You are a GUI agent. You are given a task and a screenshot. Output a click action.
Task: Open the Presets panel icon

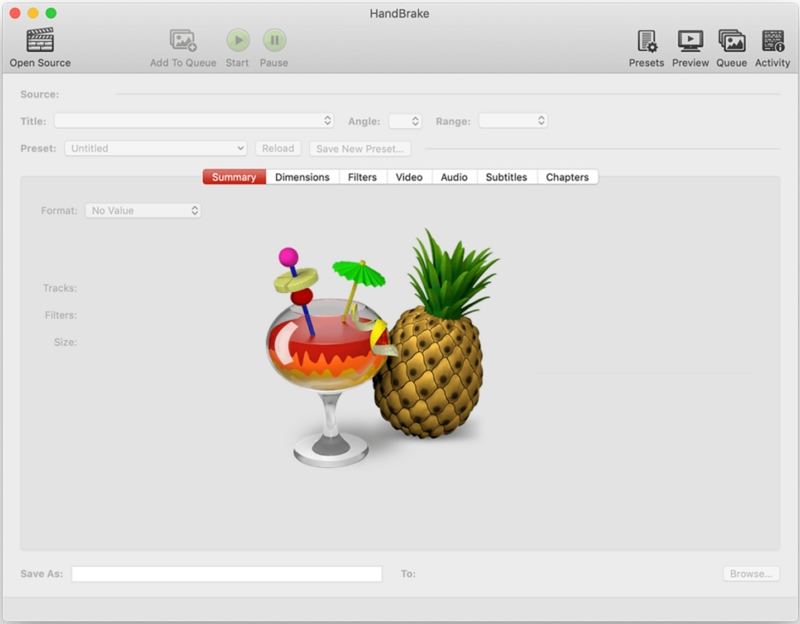click(647, 41)
